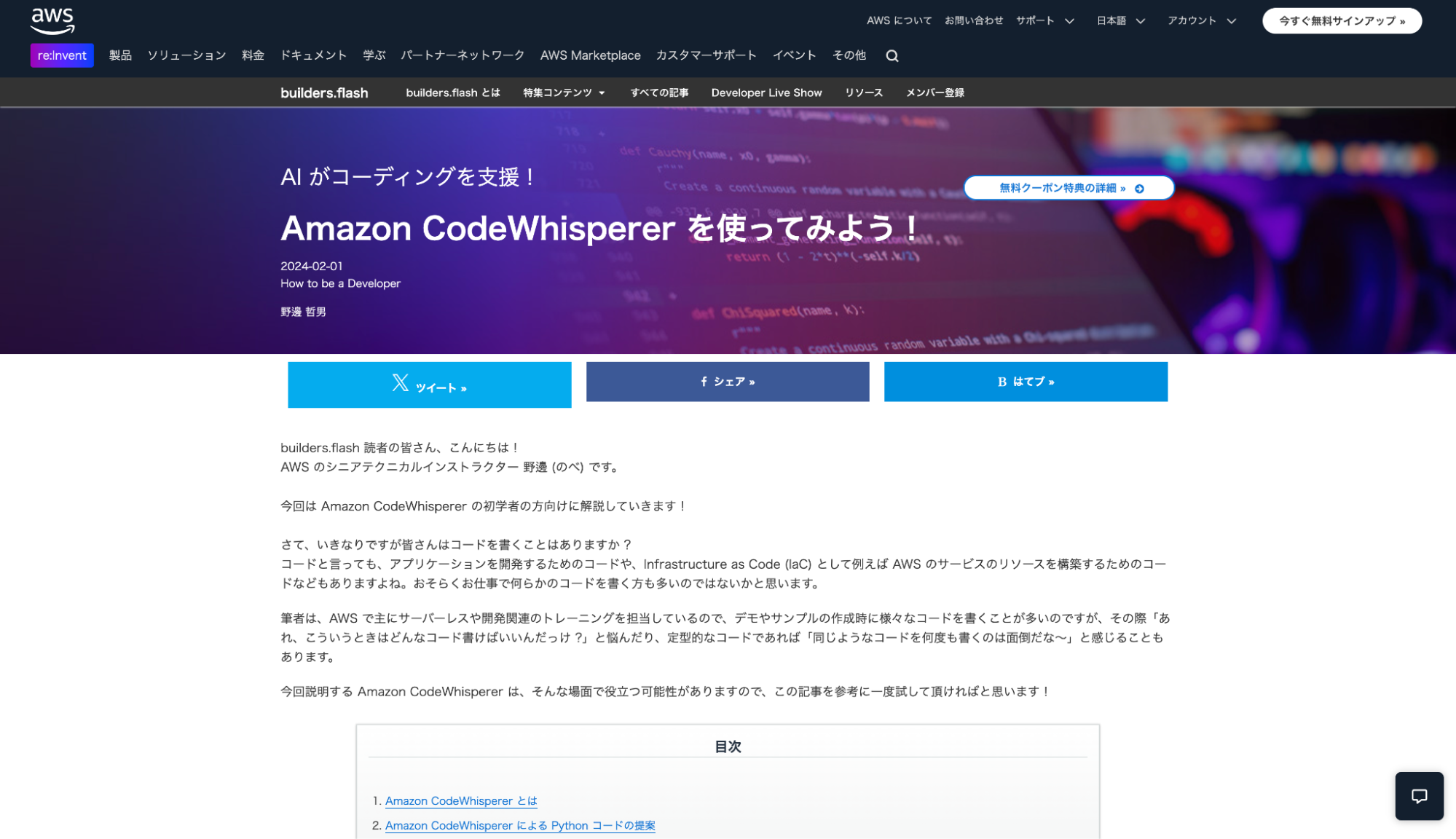Image resolution: width=1456 pixels, height=839 pixels.
Task: Click 無料クーポン特典の詳細 button
Action: point(1069,188)
